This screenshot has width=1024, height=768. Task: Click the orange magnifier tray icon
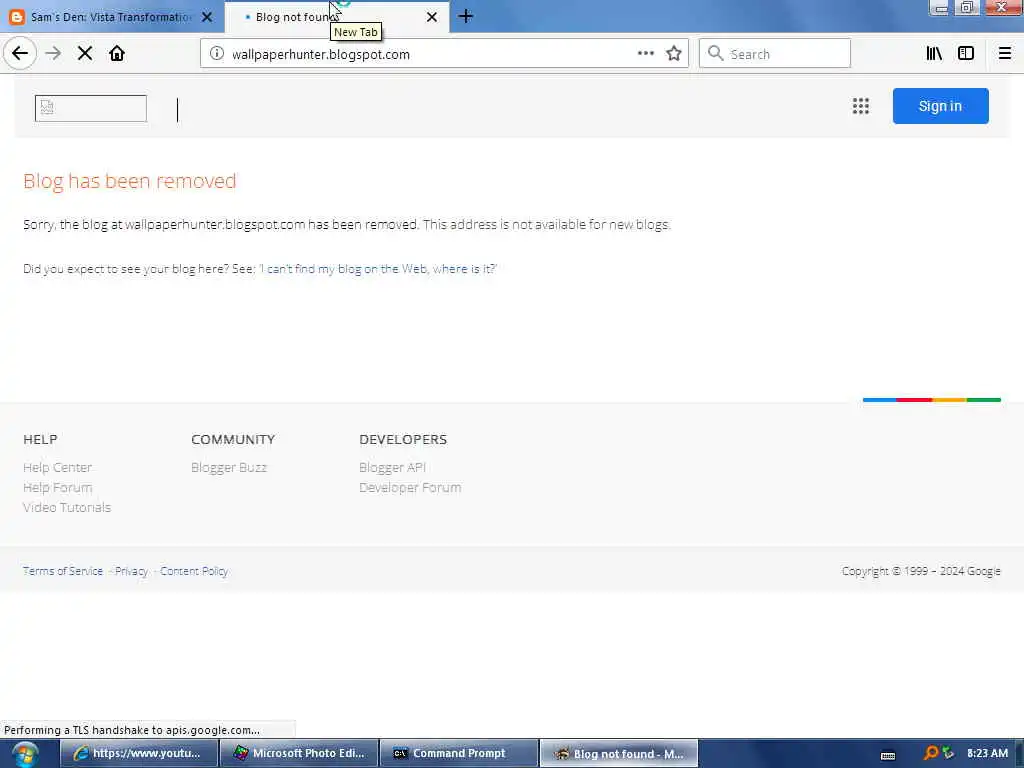pyautogui.click(x=931, y=753)
